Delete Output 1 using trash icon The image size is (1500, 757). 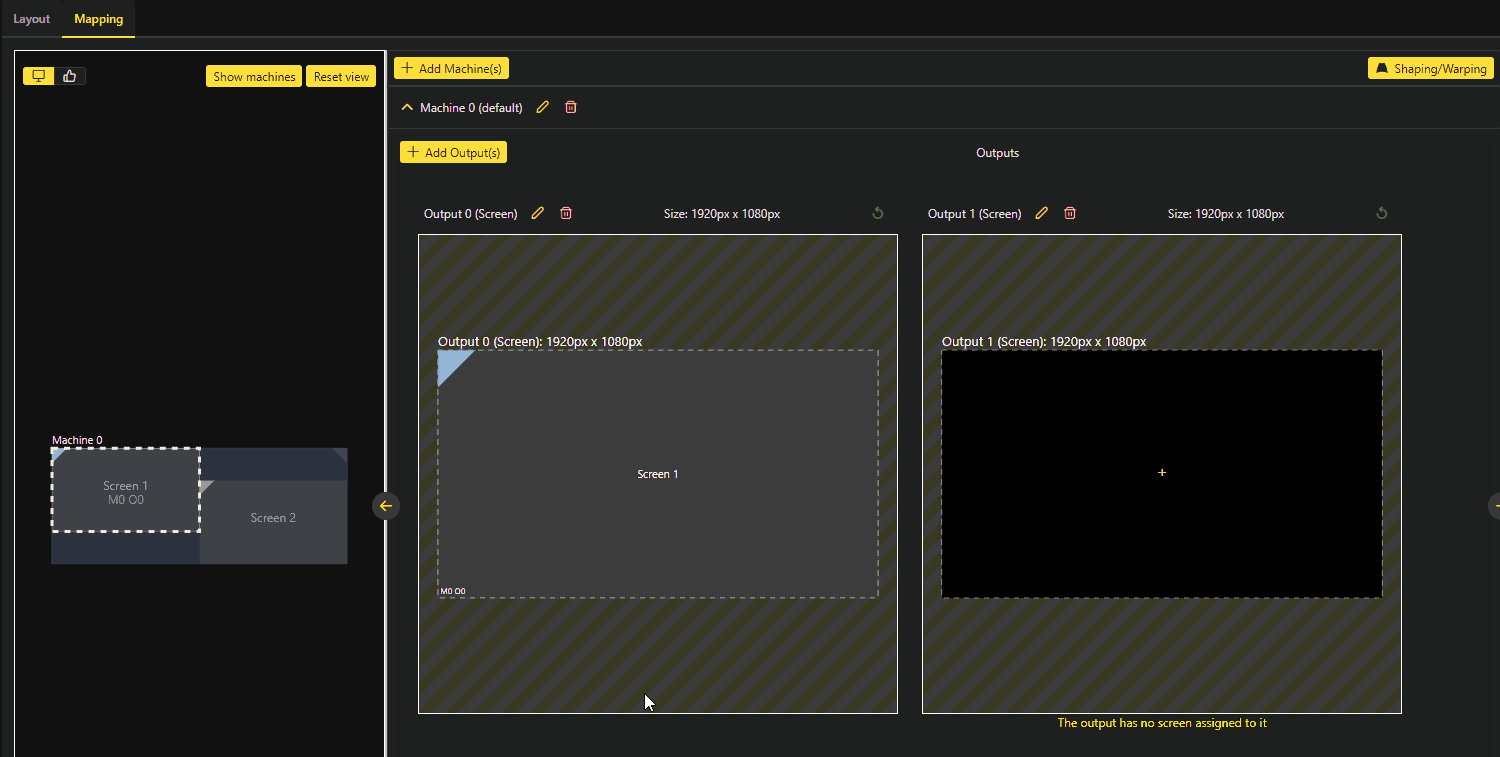(1070, 213)
